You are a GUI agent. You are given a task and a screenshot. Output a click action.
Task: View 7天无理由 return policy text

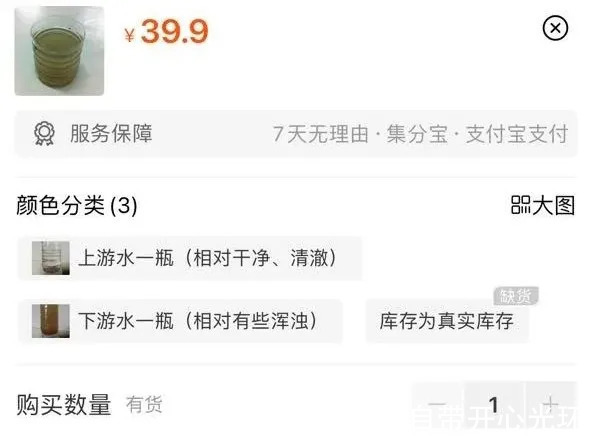coord(321,134)
